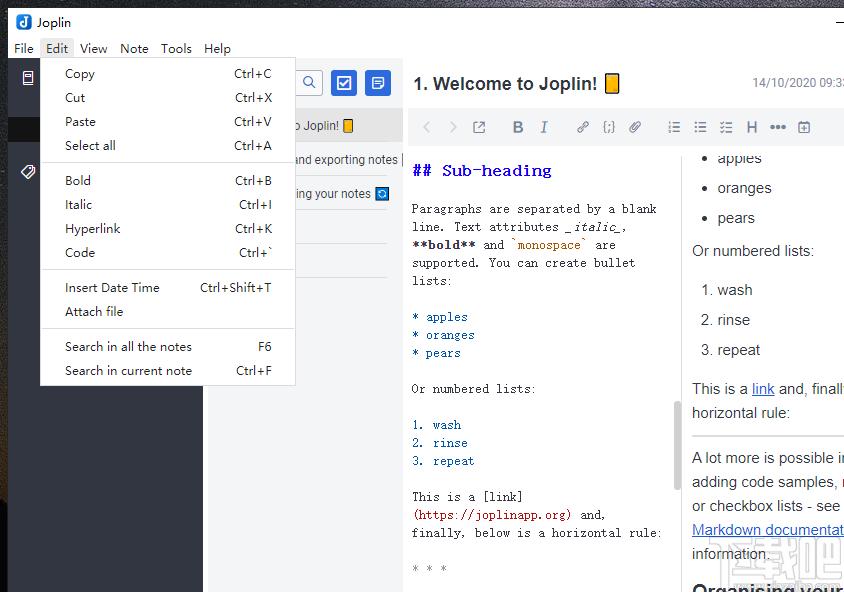Insert code block with braces icon
The height and width of the screenshot is (592, 844).
click(x=609, y=127)
